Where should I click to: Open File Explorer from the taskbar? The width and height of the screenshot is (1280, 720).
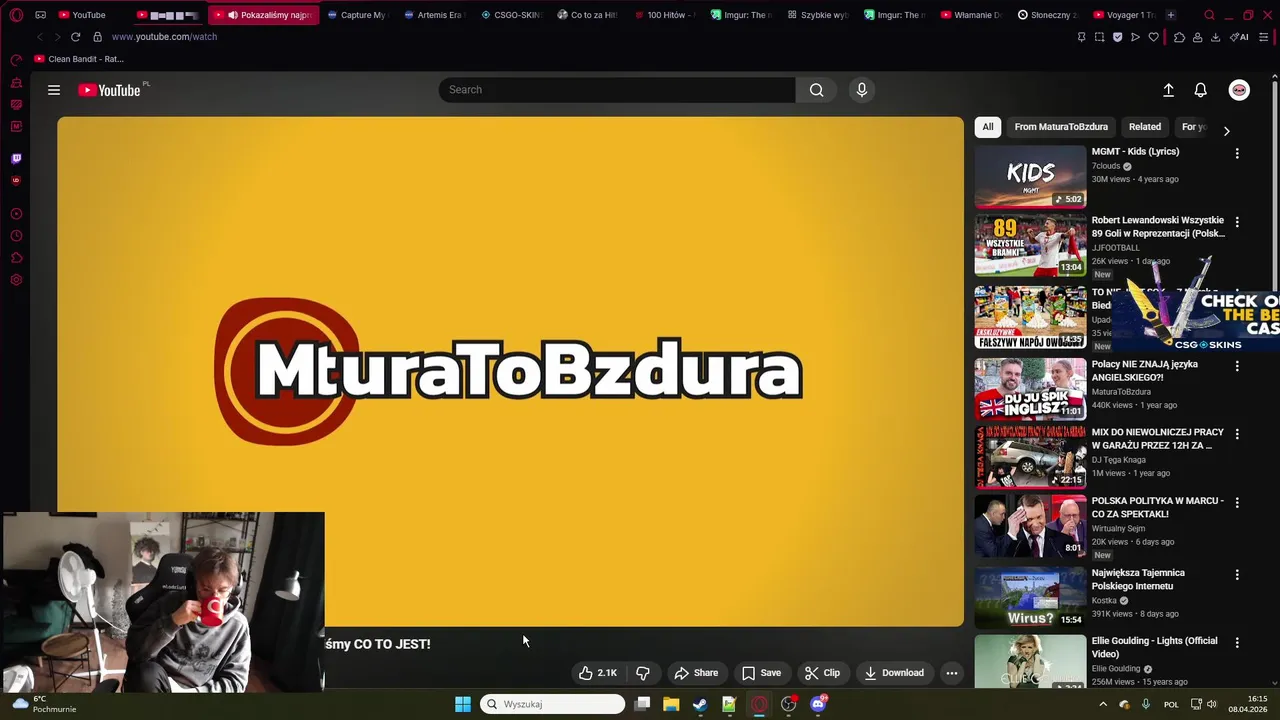[x=671, y=704]
